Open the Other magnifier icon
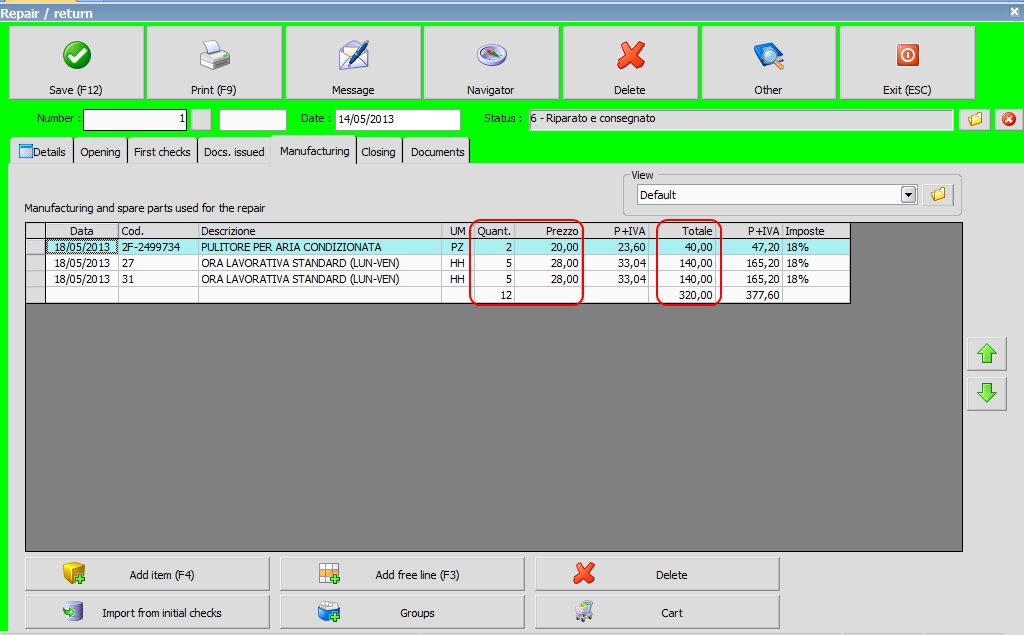Screen dimensions: 1024x635 coord(769,56)
